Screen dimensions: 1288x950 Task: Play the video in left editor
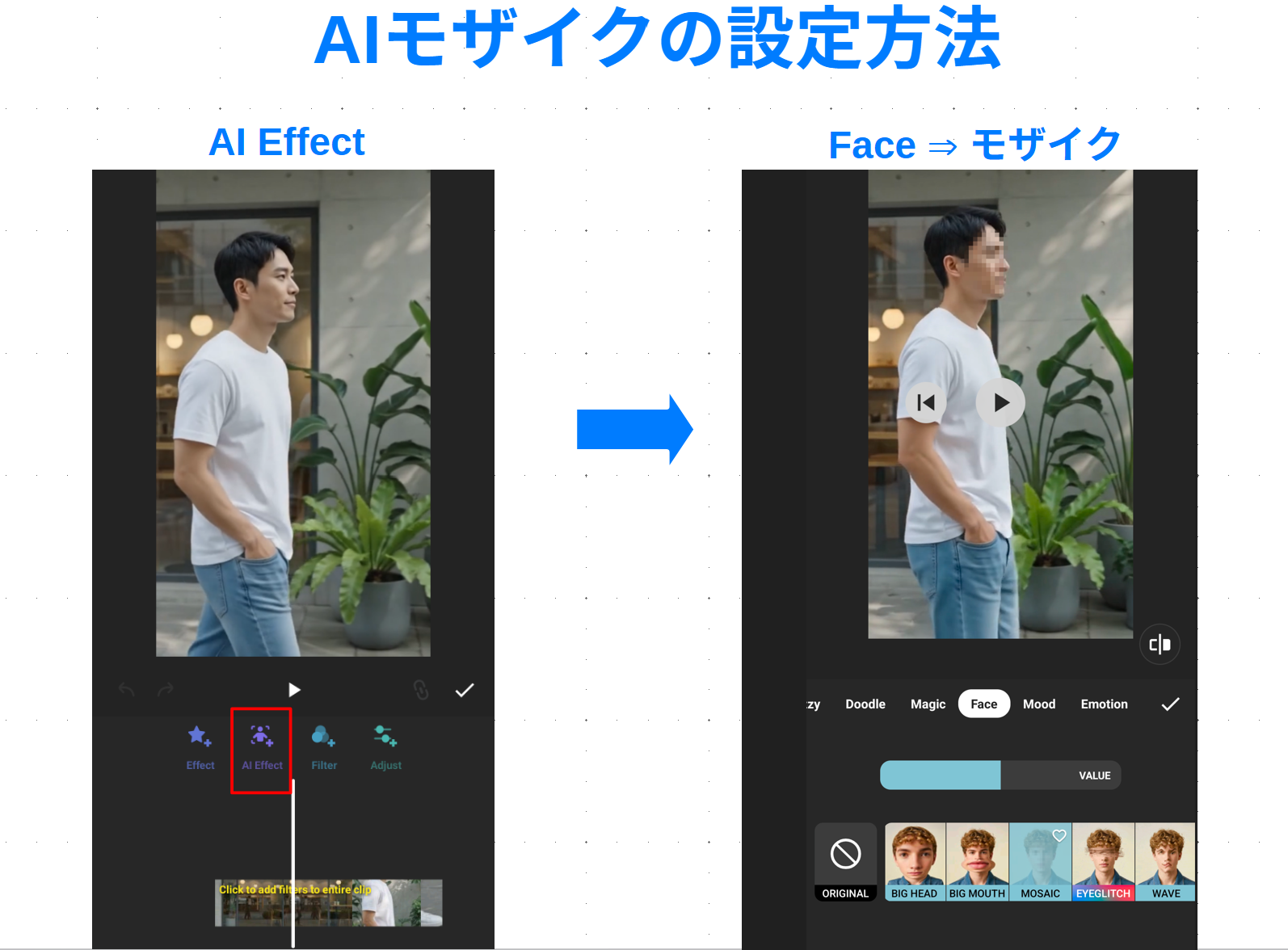[294, 690]
